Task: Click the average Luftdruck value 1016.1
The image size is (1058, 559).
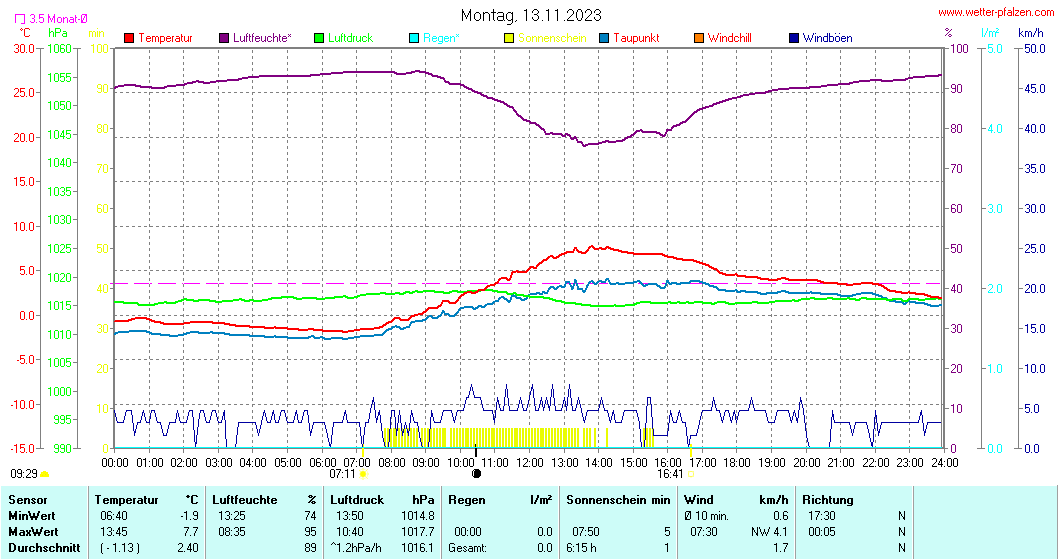Action: (x=418, y=548)
